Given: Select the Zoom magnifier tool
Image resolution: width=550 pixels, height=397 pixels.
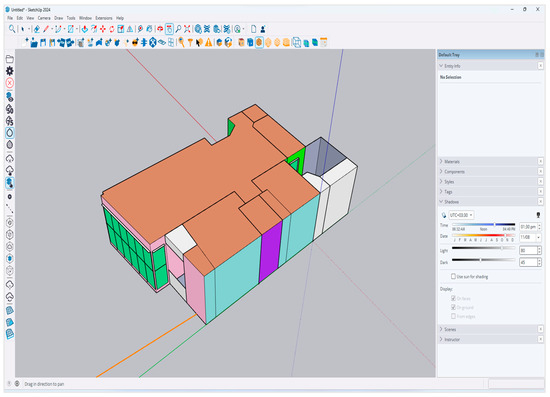Looking at the screenshot, I should (178, 29).
